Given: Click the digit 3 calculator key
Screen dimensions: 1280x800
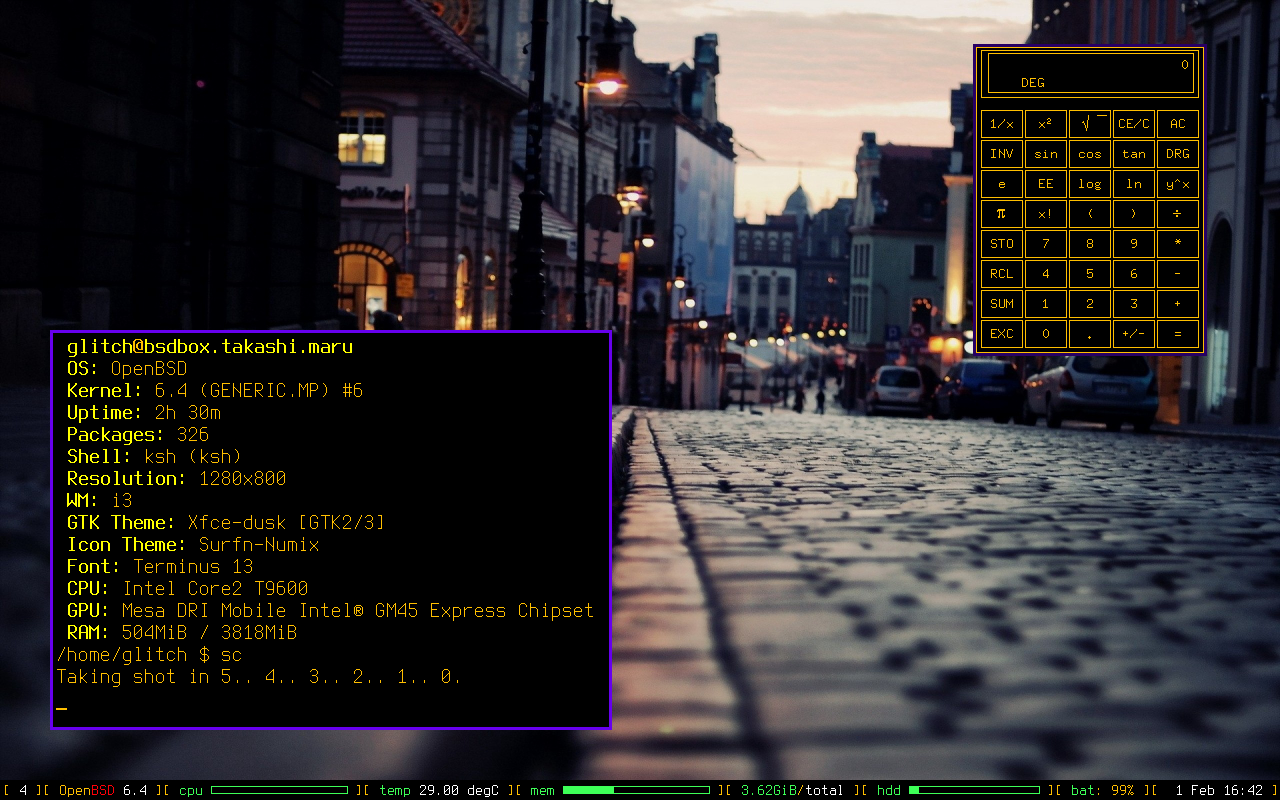Looking at the screenshot, I should pos(1134,304).
